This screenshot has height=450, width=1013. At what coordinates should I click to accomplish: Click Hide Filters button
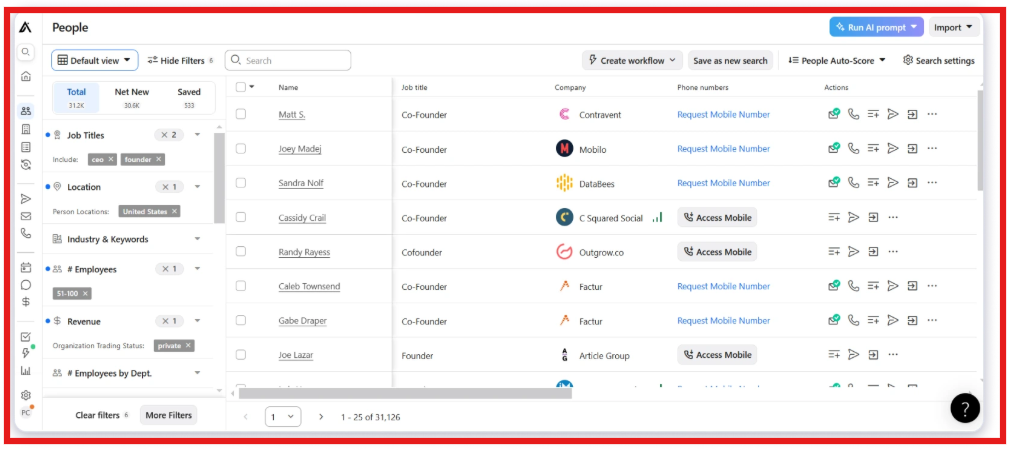click(x=180, y=60)
